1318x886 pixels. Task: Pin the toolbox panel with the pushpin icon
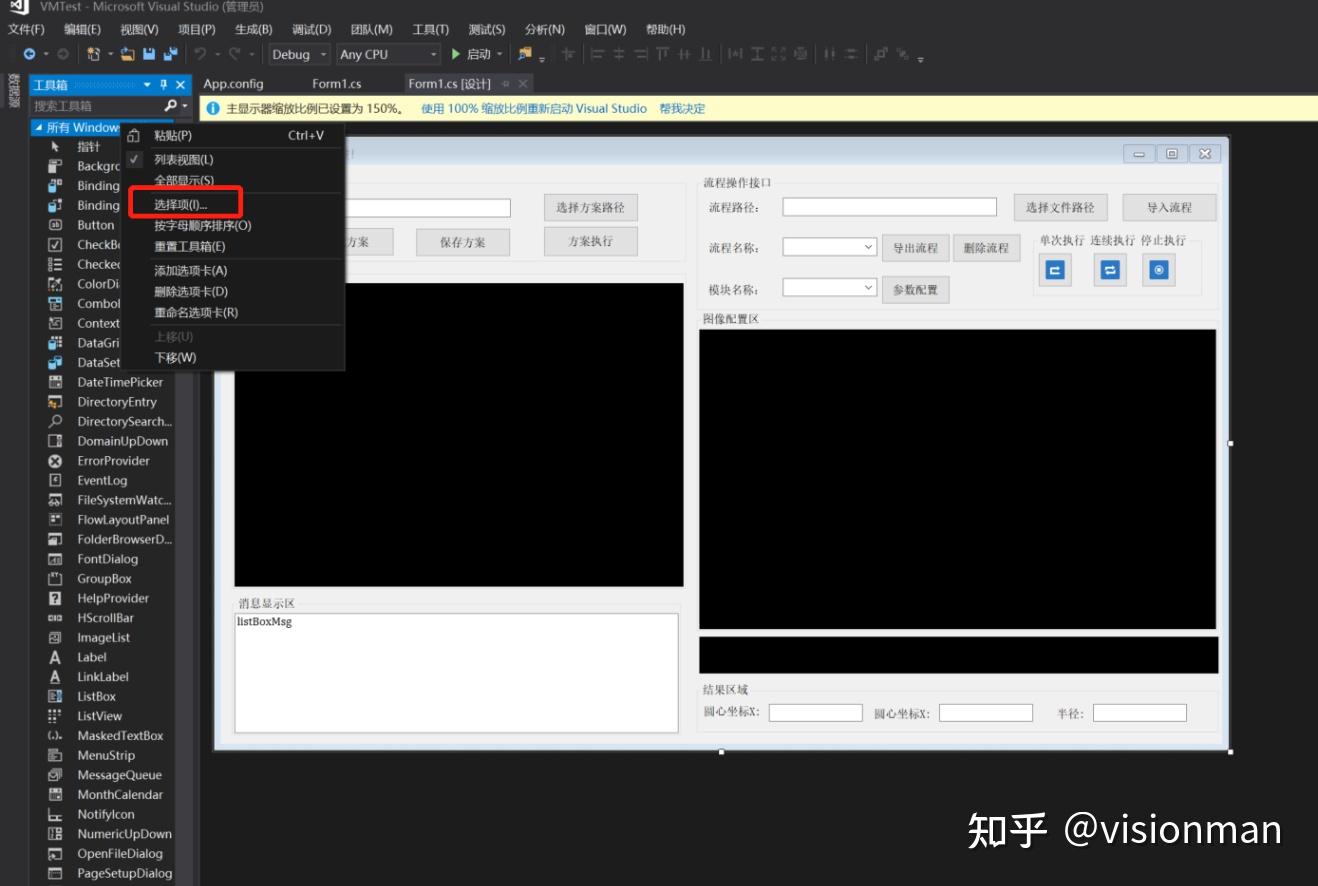point(164,85)
